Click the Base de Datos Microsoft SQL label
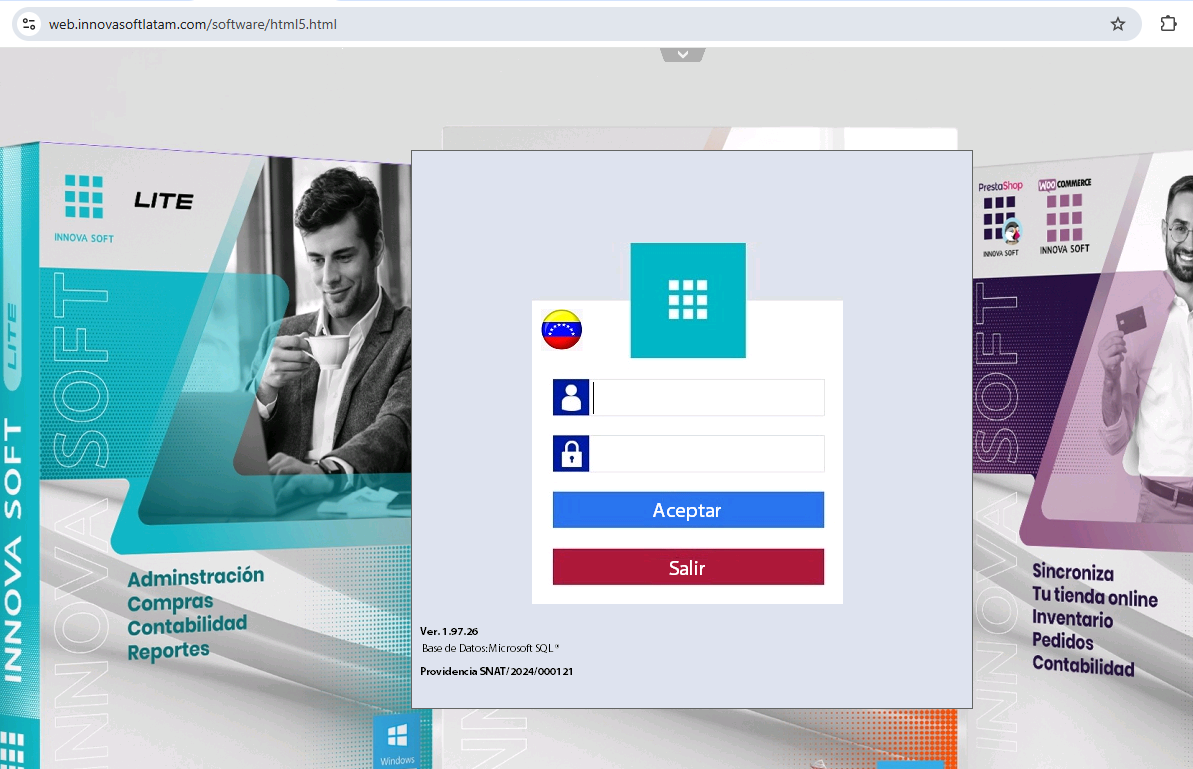1193x769 pixels. [x=490, y=648]
